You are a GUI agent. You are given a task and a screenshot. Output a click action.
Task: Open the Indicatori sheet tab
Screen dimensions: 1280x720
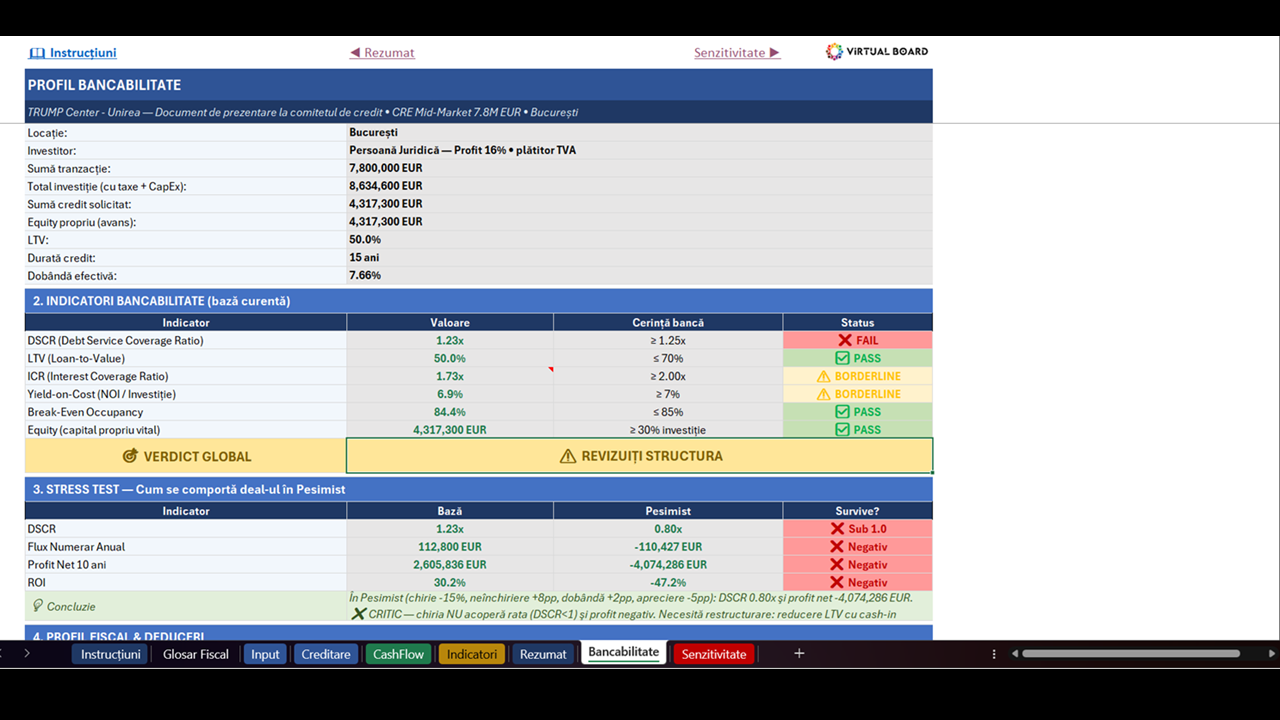[472, 654]
